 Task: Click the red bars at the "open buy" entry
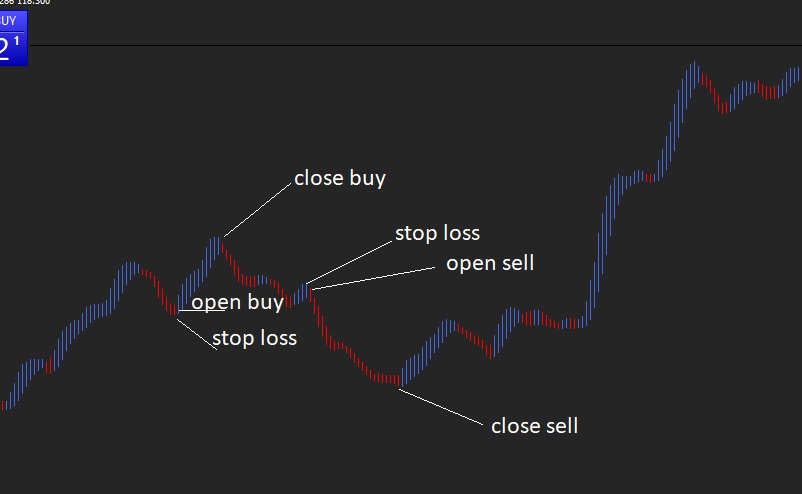[172, 305]
